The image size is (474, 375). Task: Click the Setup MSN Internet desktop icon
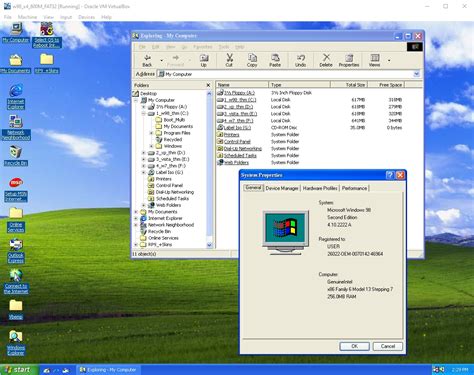16,190
